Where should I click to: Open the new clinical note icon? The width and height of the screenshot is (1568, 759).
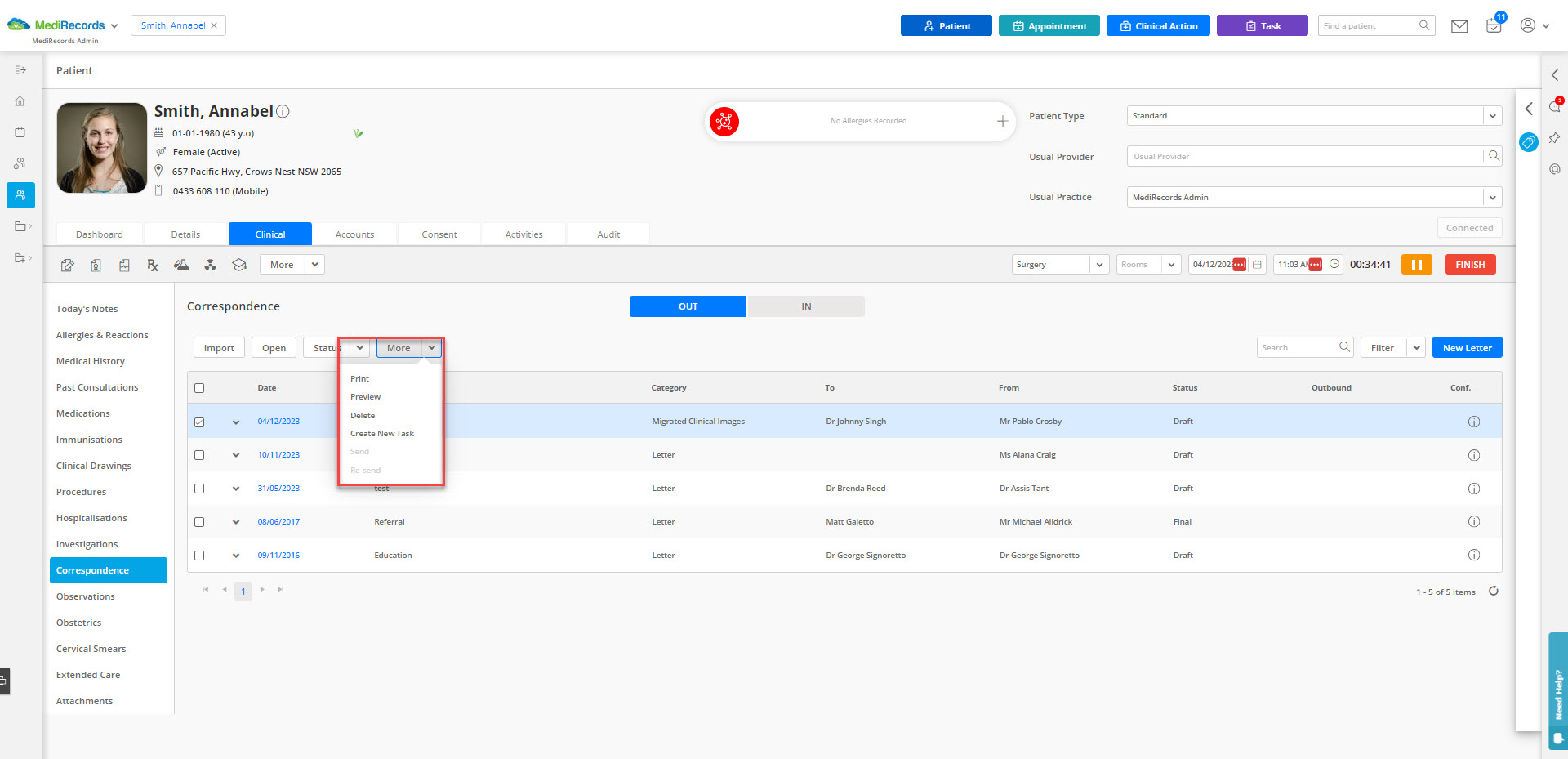click(68, 265)
